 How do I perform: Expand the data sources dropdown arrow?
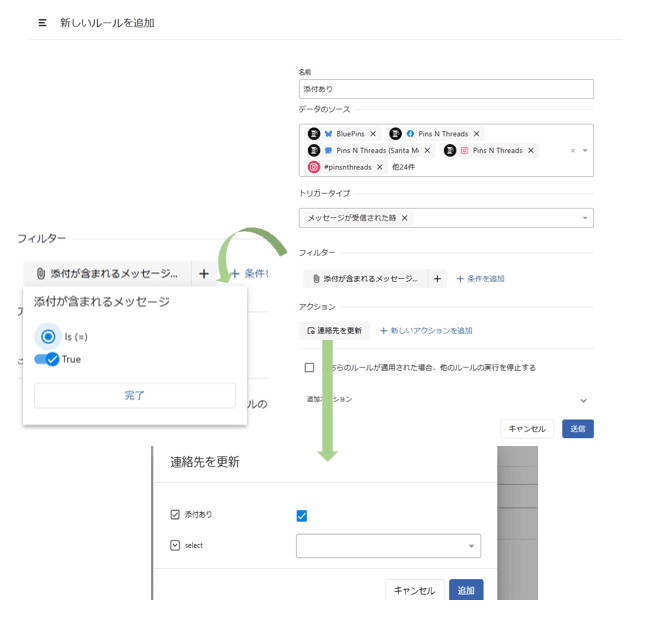tap(585, 151)
